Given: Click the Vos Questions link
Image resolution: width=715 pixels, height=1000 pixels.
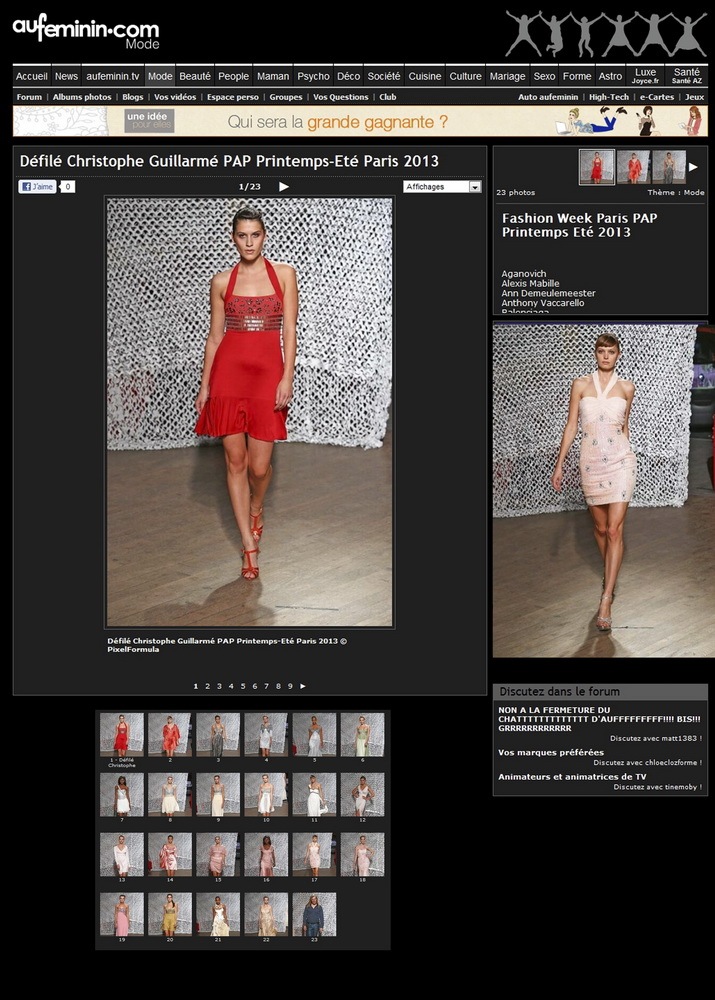Looking at the screenshot, I should pos(340,97).
